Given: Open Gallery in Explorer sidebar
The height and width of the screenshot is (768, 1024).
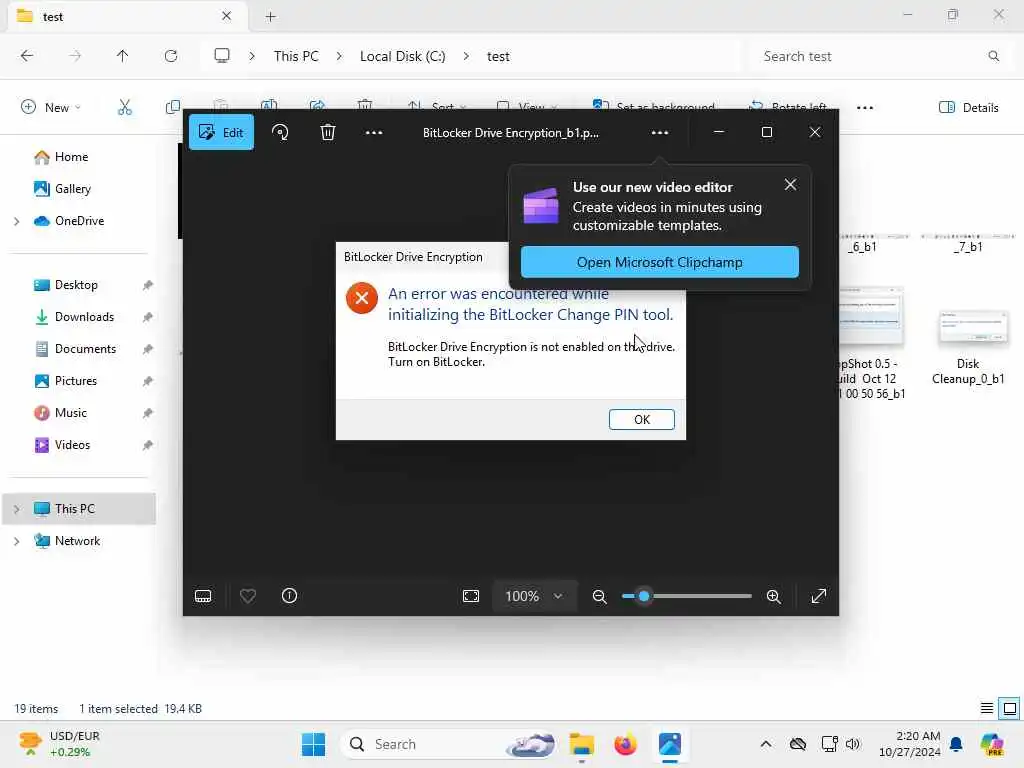Looking at the screenshot, I should click(72, 189).
